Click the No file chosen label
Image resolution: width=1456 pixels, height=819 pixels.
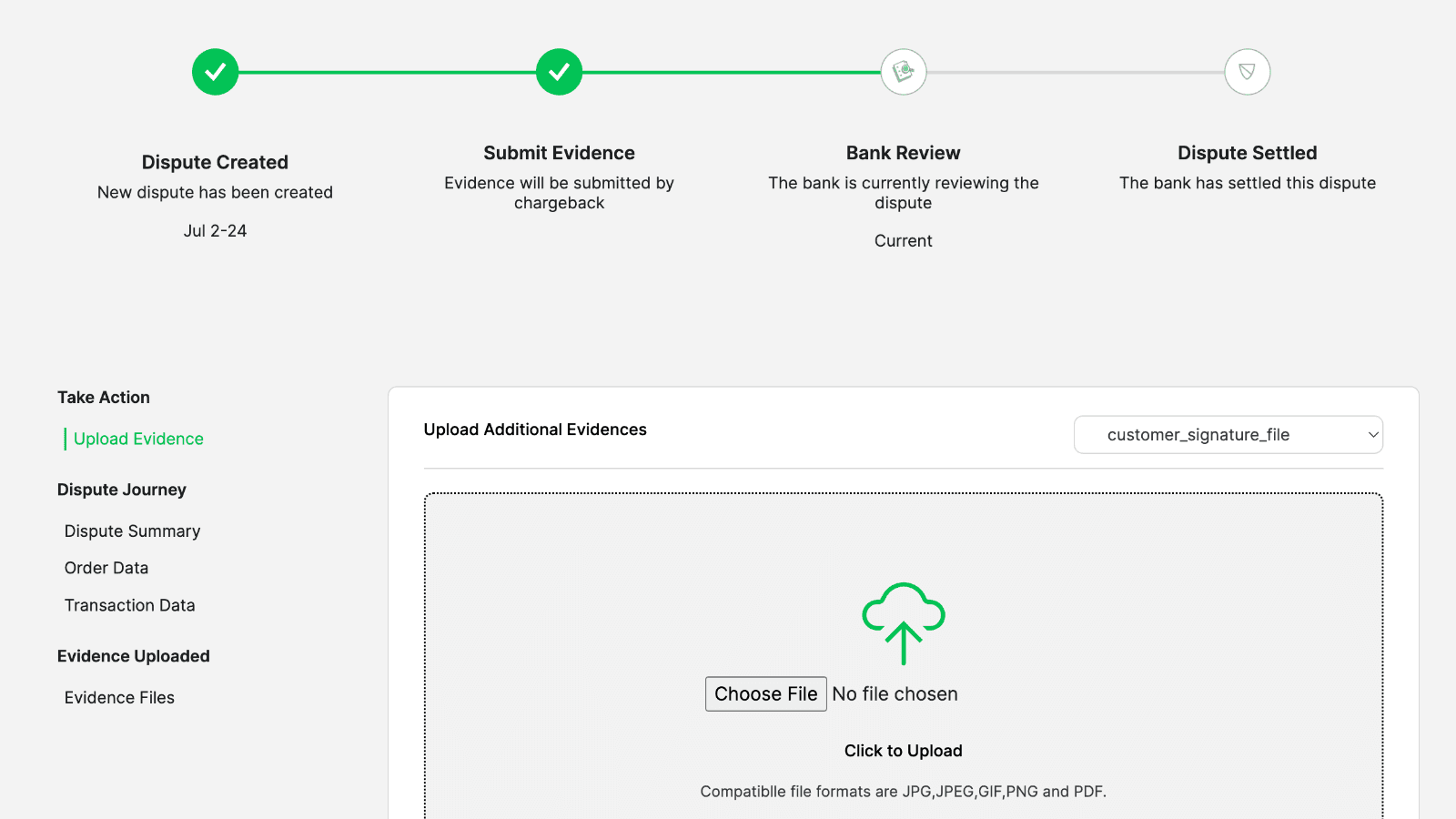point(895,693)
